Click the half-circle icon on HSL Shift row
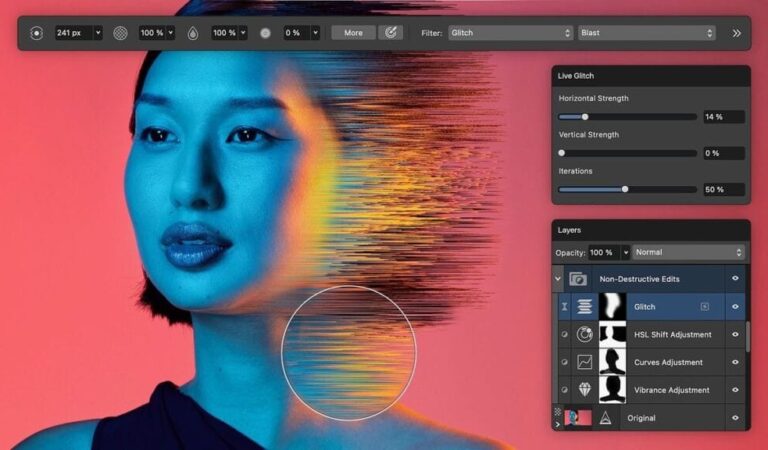This screenshot has height=450, width=768. (x=564, y=334)
